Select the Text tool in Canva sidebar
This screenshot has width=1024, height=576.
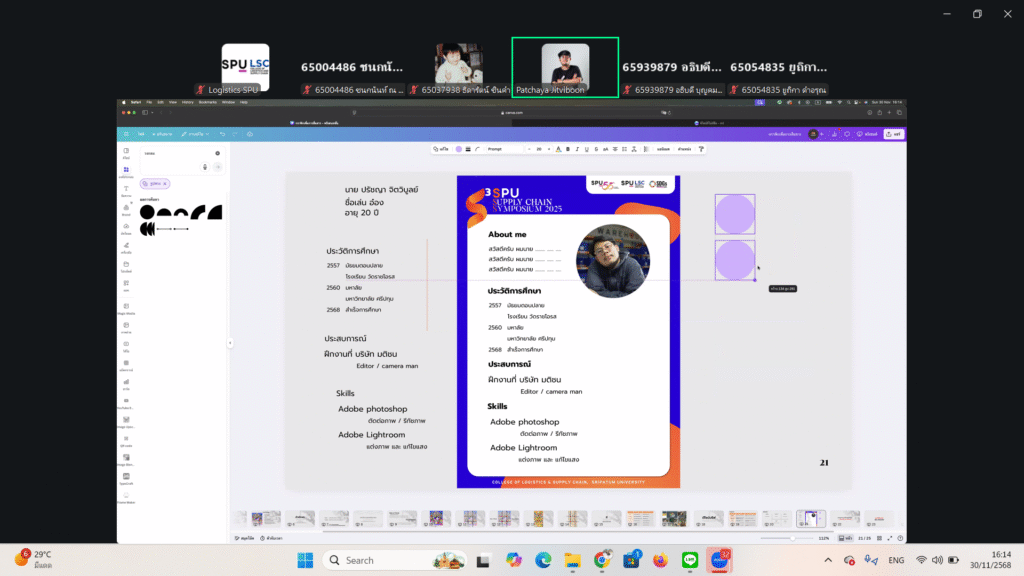point(126,190)
